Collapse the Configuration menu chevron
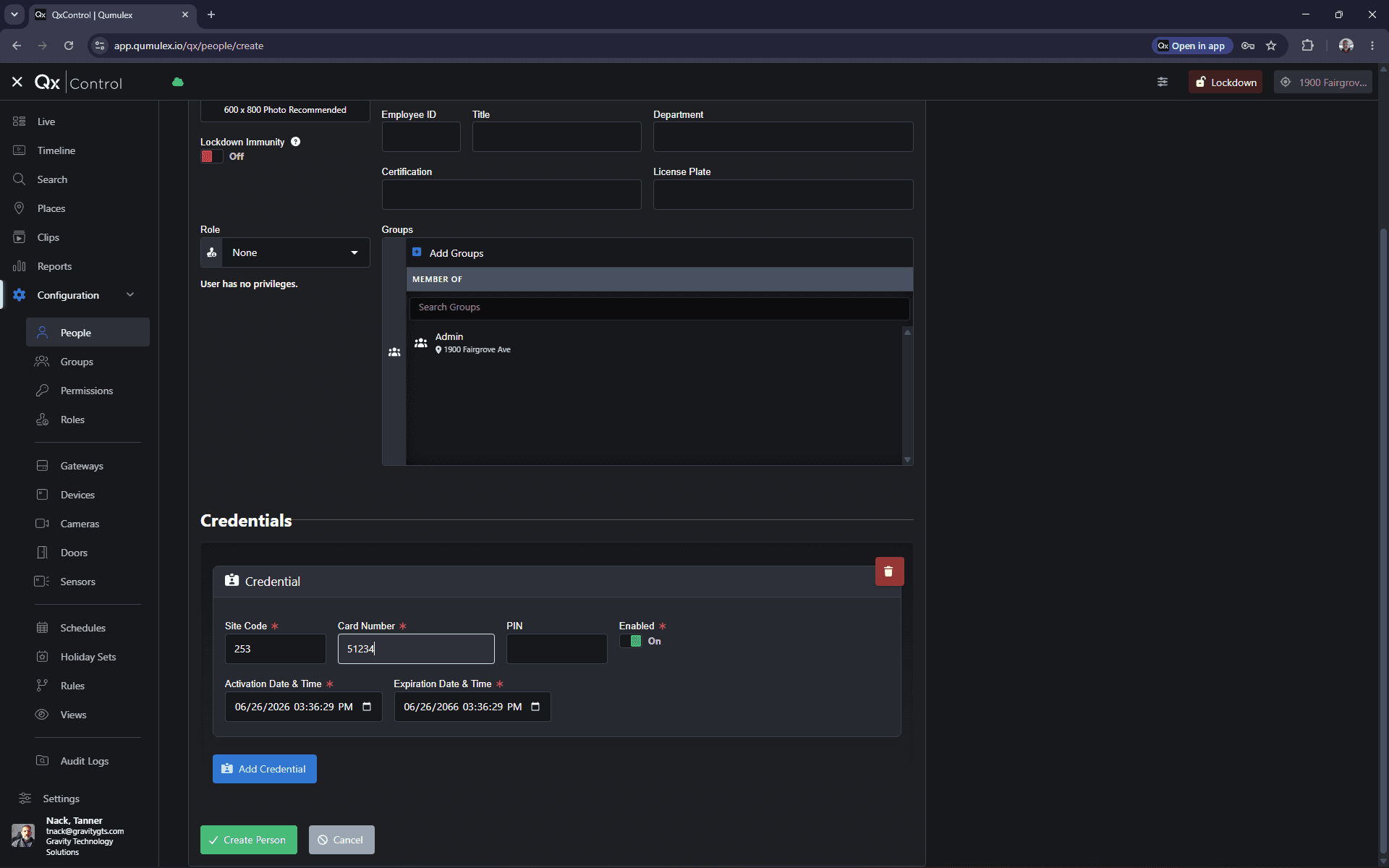The image size is (1389, 868). point(130,294)
